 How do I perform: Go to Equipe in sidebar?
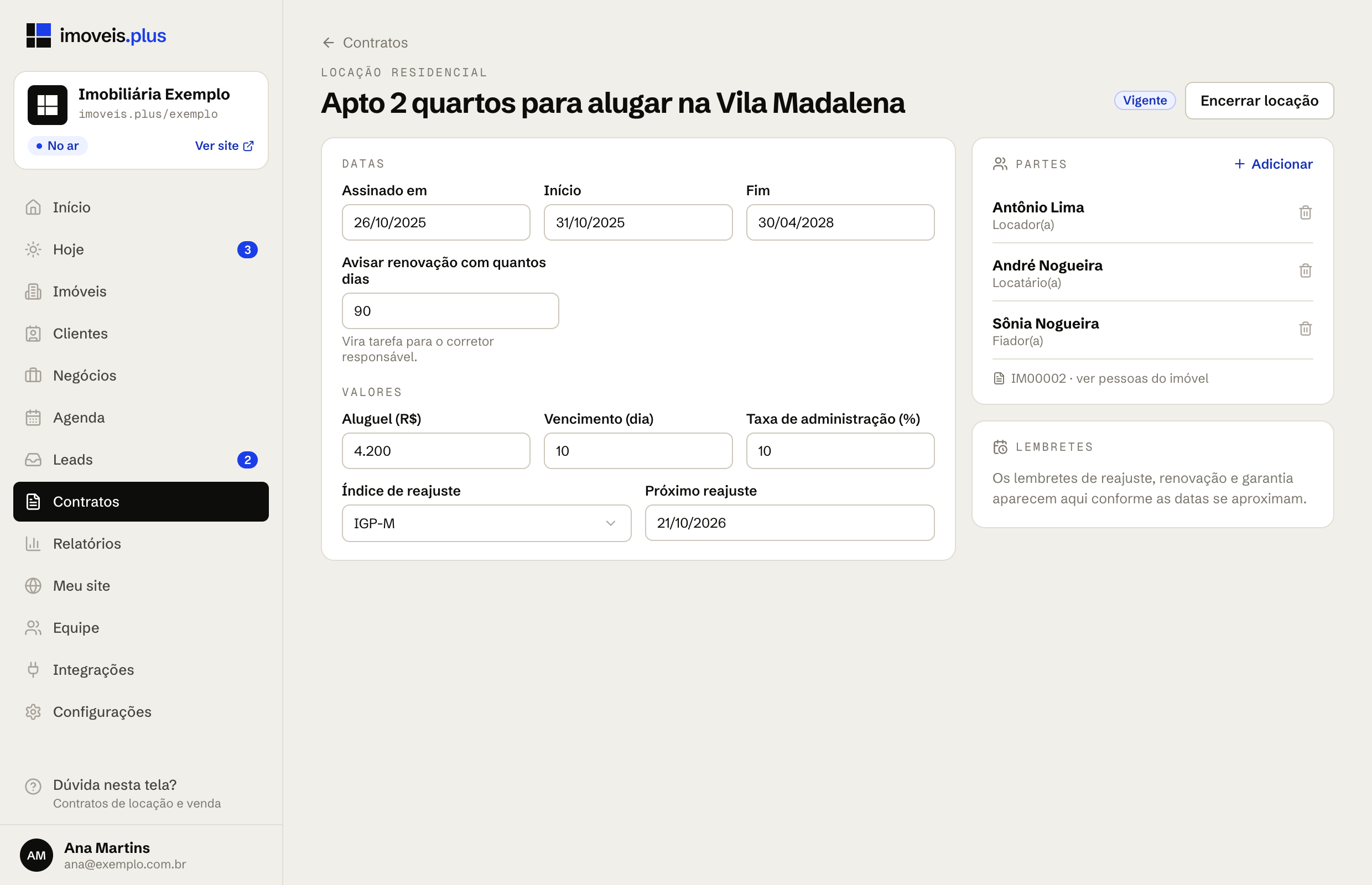(x=141, y=628)
